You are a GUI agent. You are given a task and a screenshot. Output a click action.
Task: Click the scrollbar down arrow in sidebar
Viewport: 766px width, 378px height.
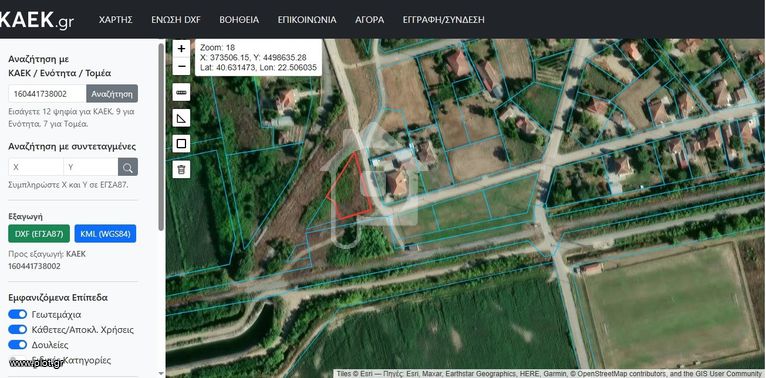pos(162,374)
